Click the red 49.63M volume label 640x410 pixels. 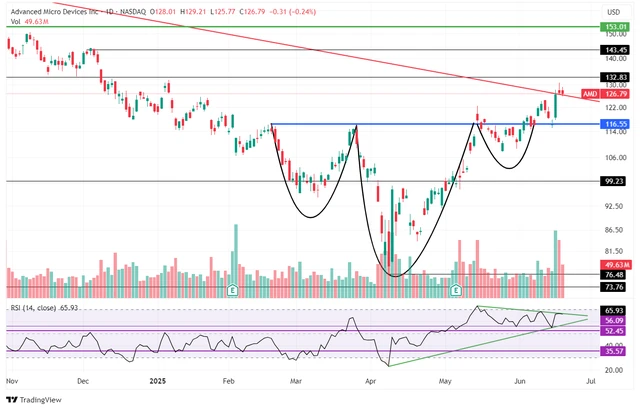click(x=616, y=264)
